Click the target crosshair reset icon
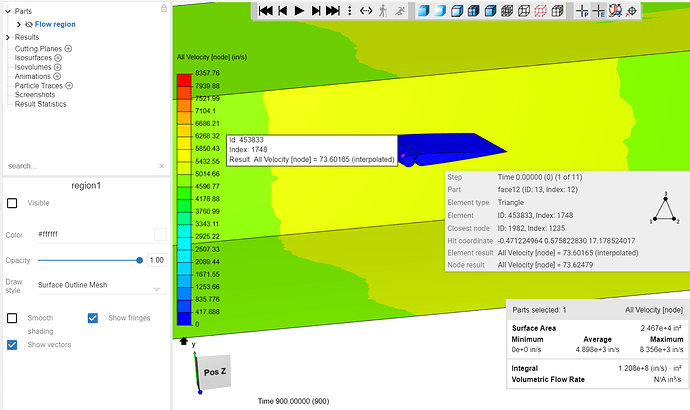The height and width of the screenshot is (410, 690). tap(632, 11)
